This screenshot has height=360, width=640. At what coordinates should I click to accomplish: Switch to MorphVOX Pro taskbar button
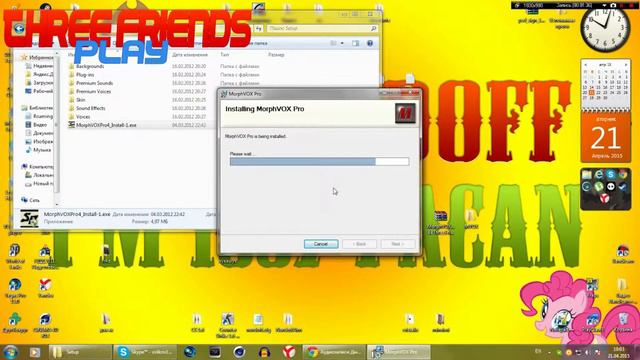tap(399, 351)
